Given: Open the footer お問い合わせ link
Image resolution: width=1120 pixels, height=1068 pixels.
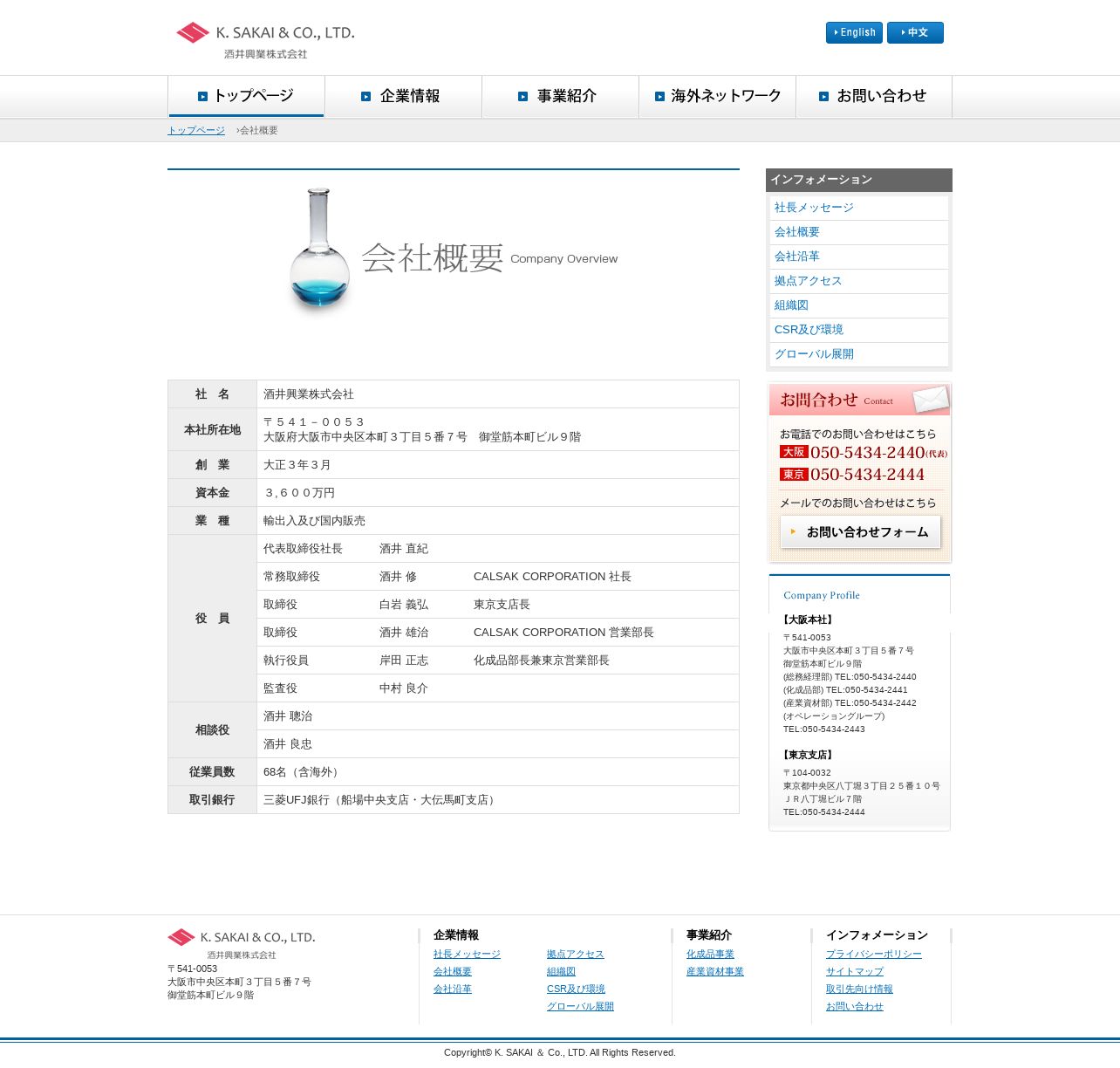Looking at the screenshot, I should (x=855, y=1007).
